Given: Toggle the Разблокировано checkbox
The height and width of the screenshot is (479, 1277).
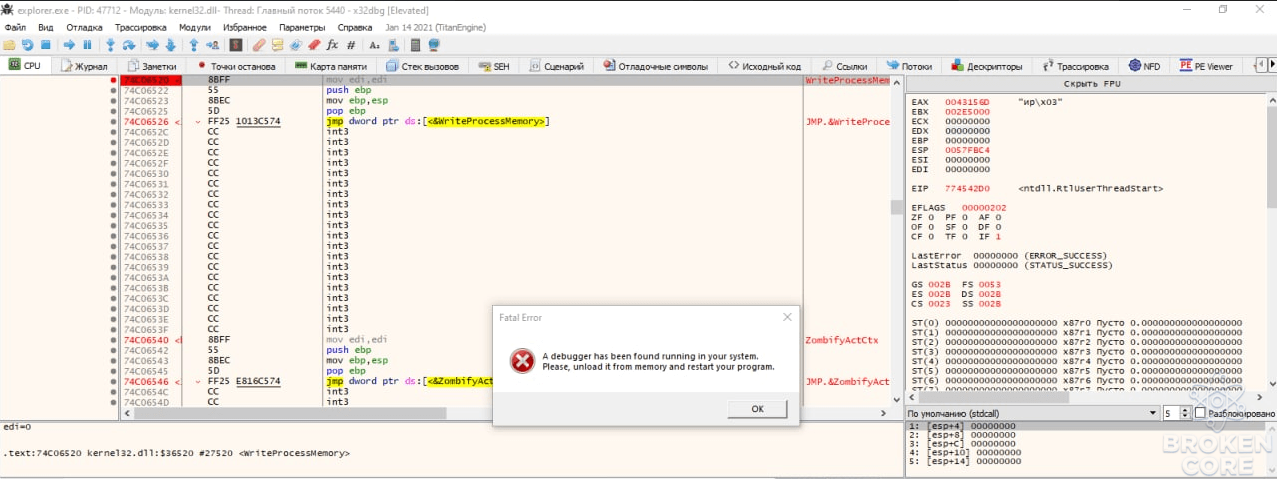Looking at the screenshot, I should [x=1200, y=413].
